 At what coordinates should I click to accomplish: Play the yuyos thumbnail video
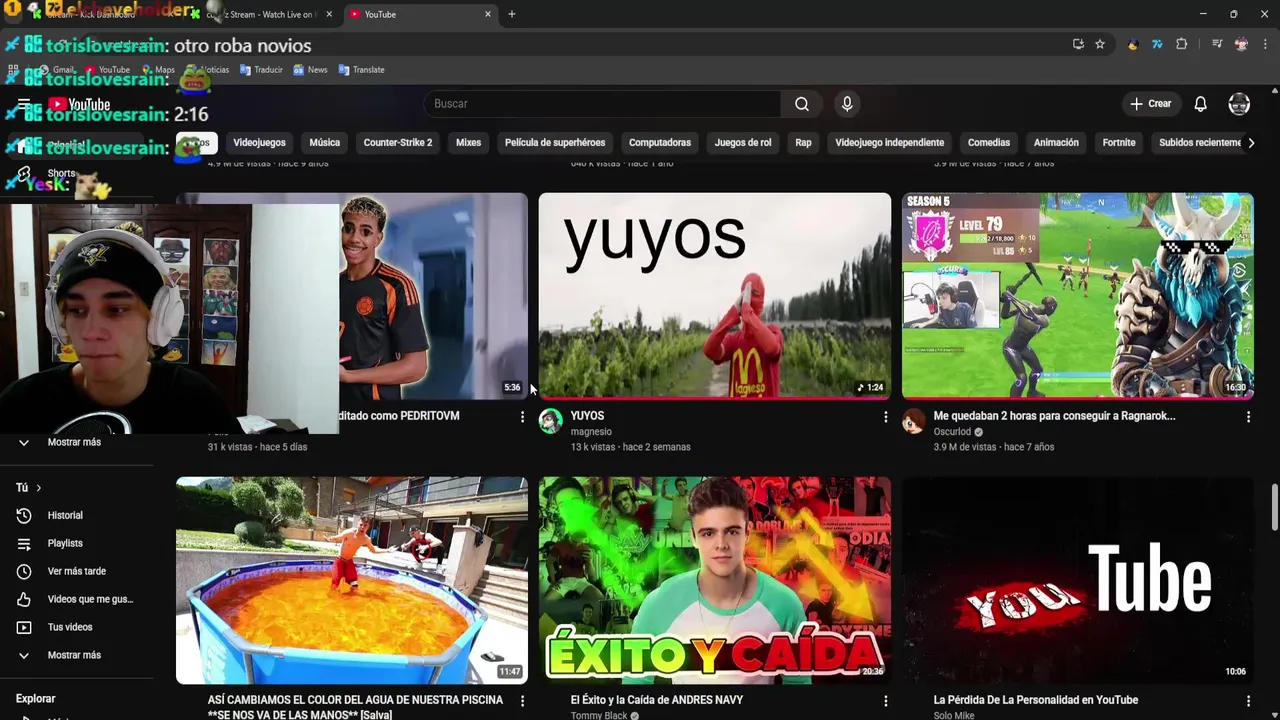coord(715,296)
